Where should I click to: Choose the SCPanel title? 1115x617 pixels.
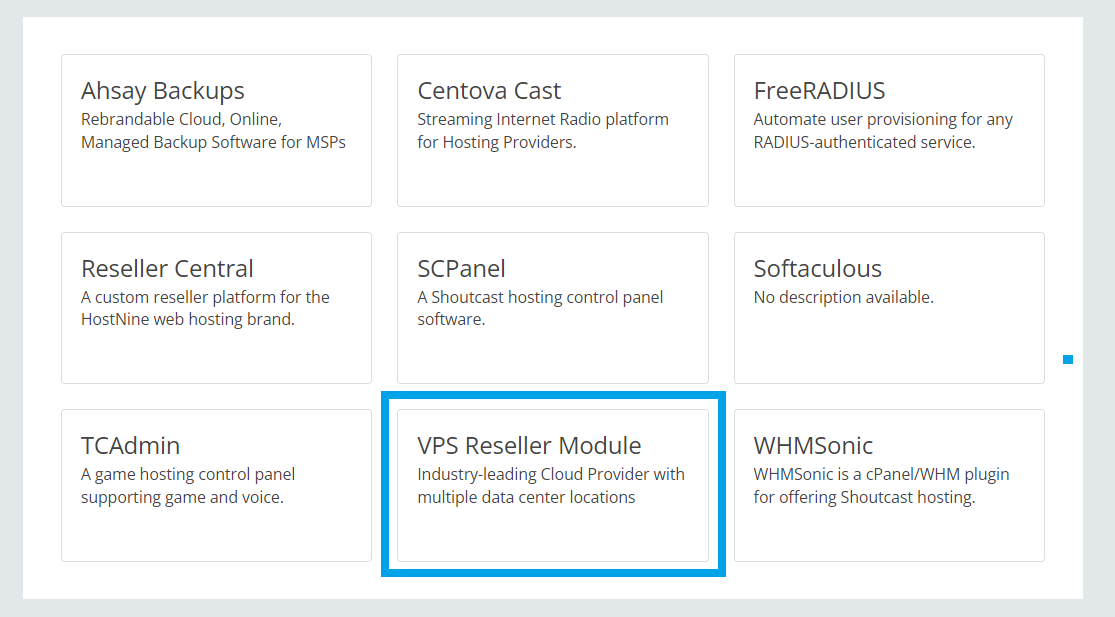pyautogui.click(x=461, y=269)
